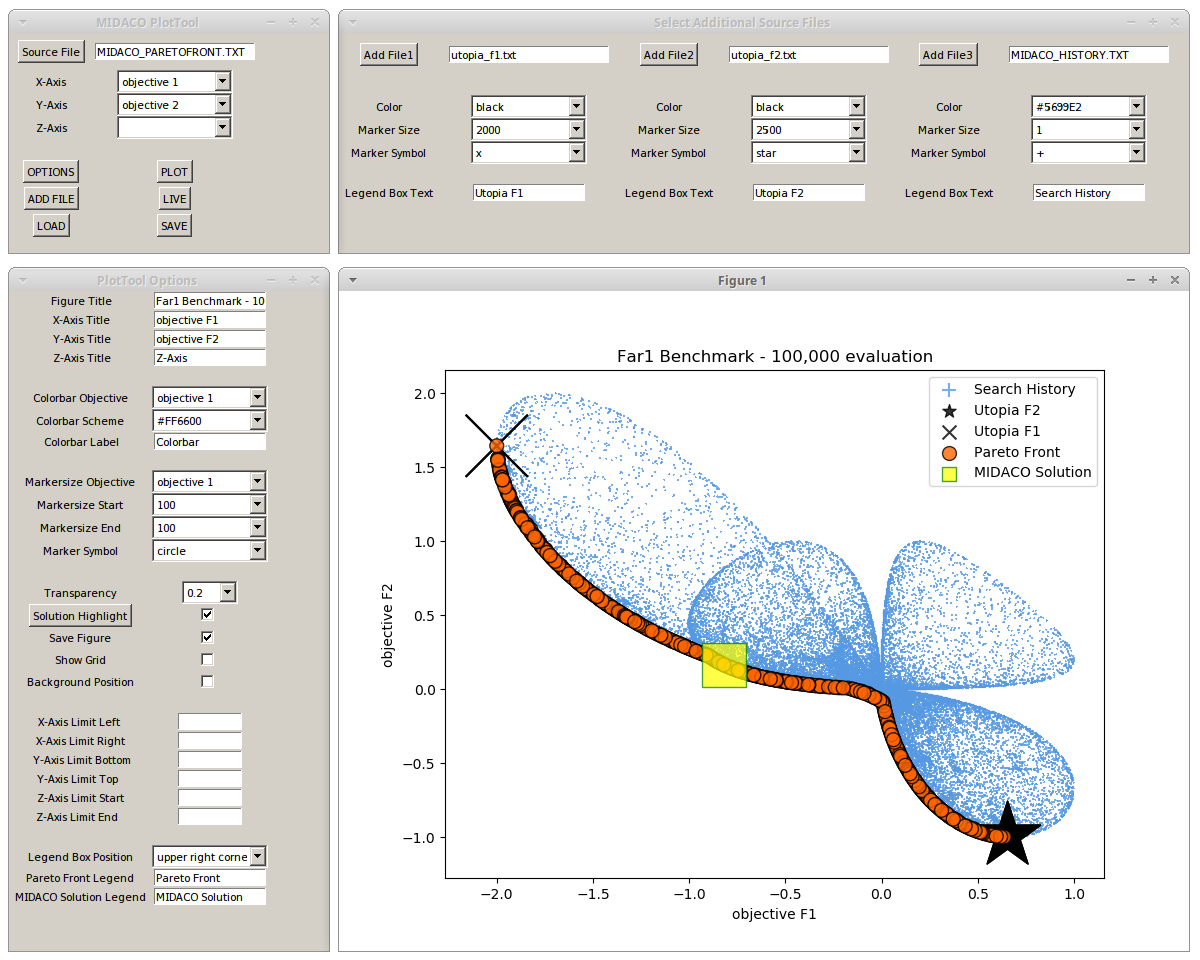Open window menu arrow of PlotTool Options
This screenshot has width=1200, height=960.
click(23, 281)
